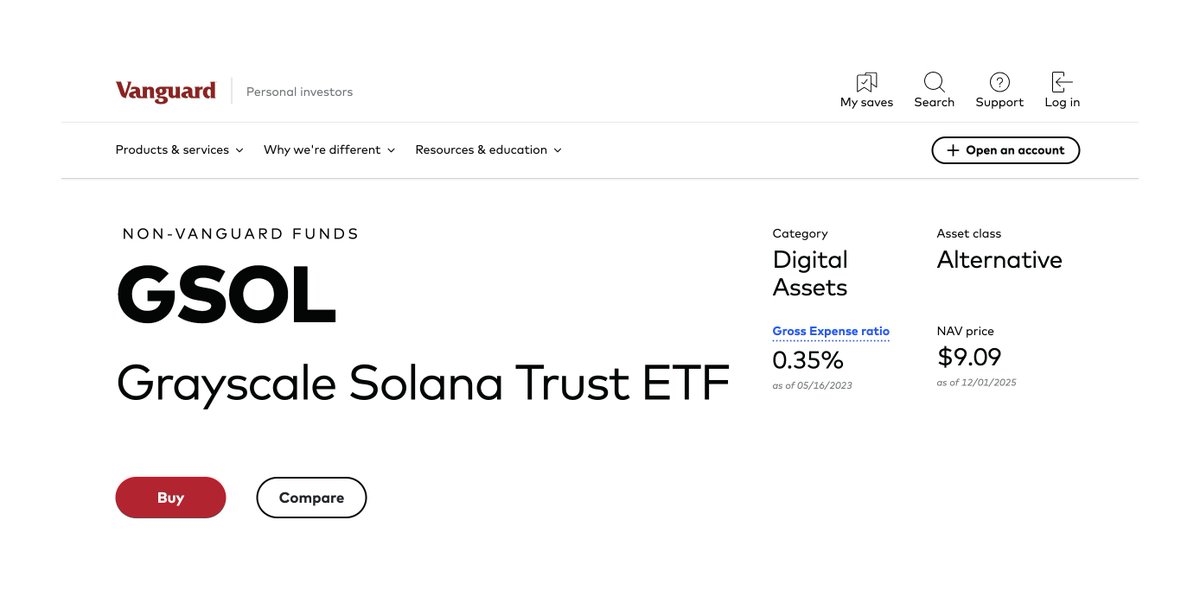Click the GSOL ticker heading

(226, 294)
